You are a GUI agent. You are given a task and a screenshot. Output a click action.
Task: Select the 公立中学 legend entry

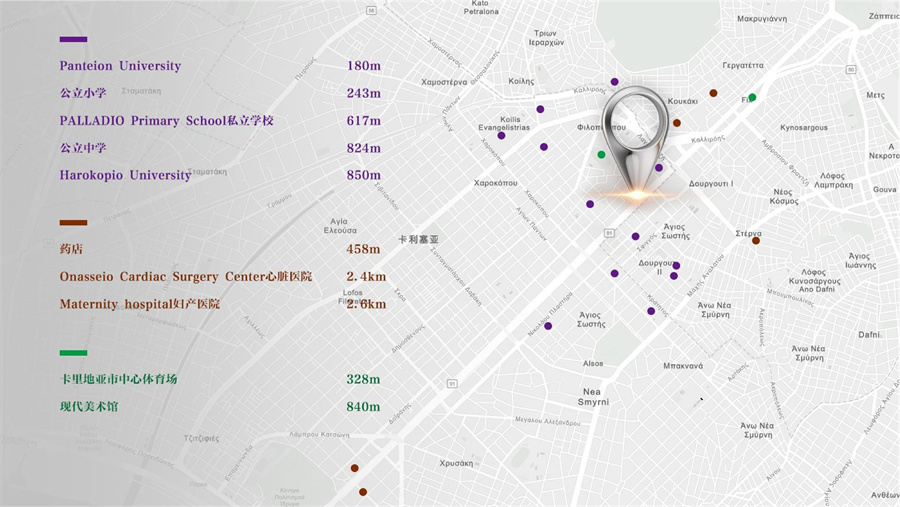tap(83, 148)
